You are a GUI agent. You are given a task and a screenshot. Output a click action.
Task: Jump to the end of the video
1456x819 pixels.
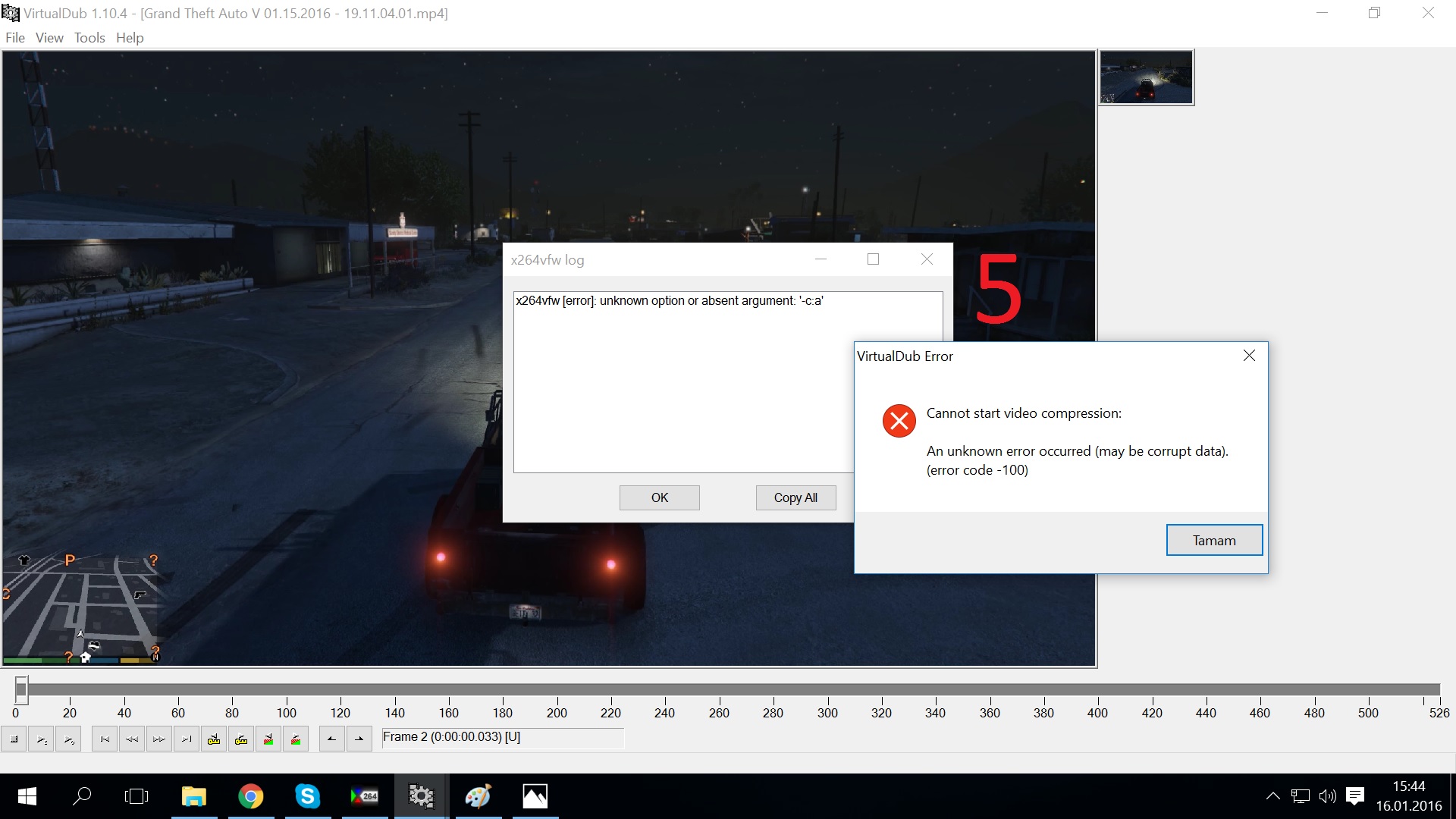point(187,739)
